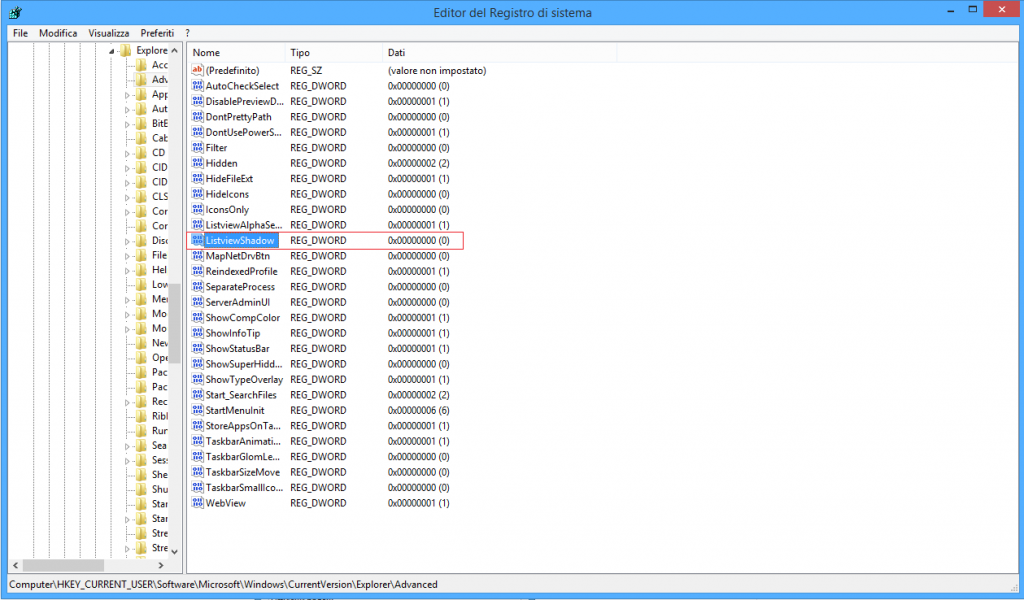Expand the CLS tree node

point(127,197)
